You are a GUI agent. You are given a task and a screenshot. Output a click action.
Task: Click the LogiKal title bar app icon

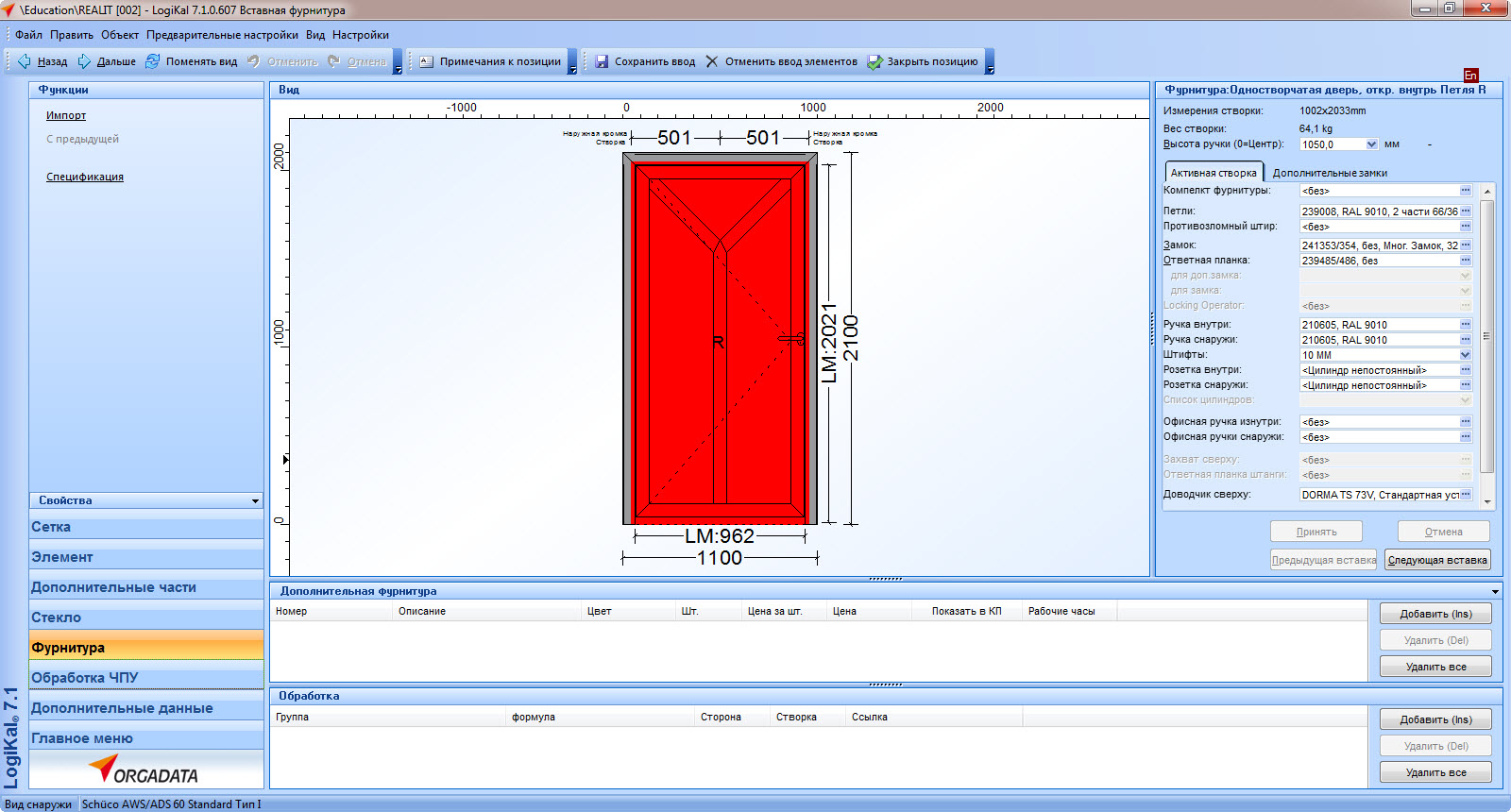point(9,9)
